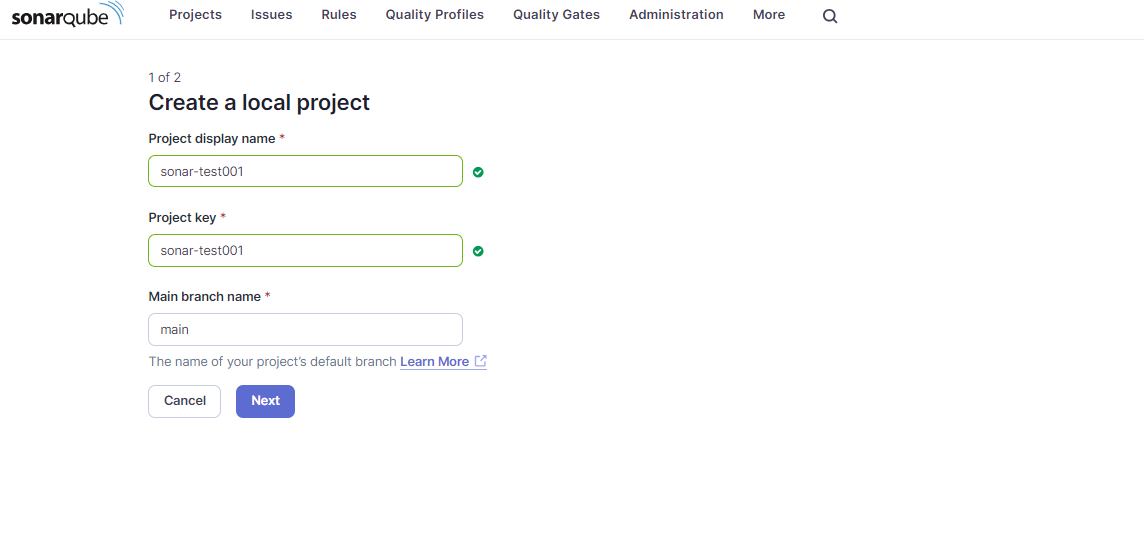Click the 'Project key' label
Viewport: 1144px width, 545px height.
pos(182,217)
